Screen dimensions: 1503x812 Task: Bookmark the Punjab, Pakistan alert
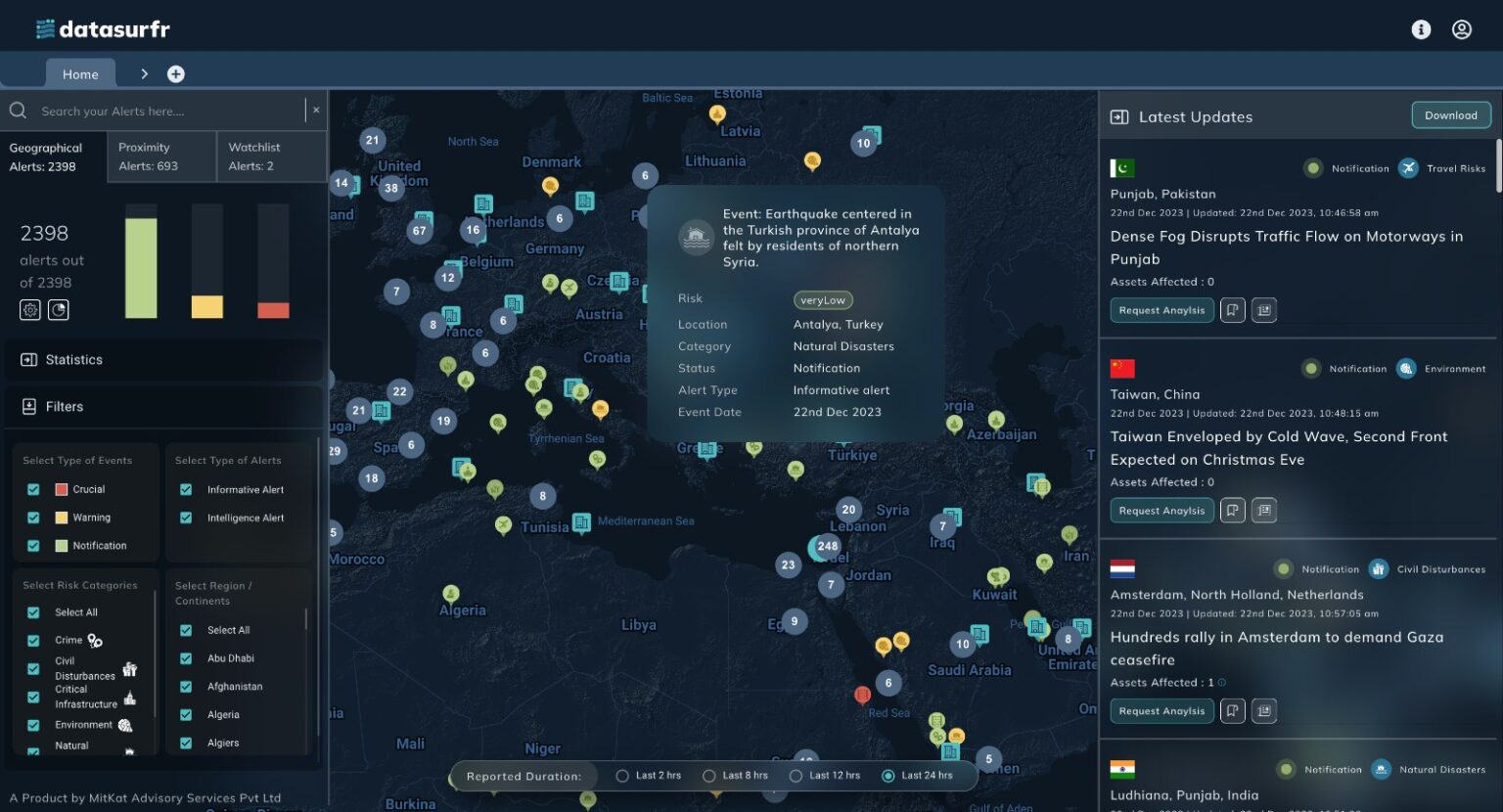pos(1233,310)
